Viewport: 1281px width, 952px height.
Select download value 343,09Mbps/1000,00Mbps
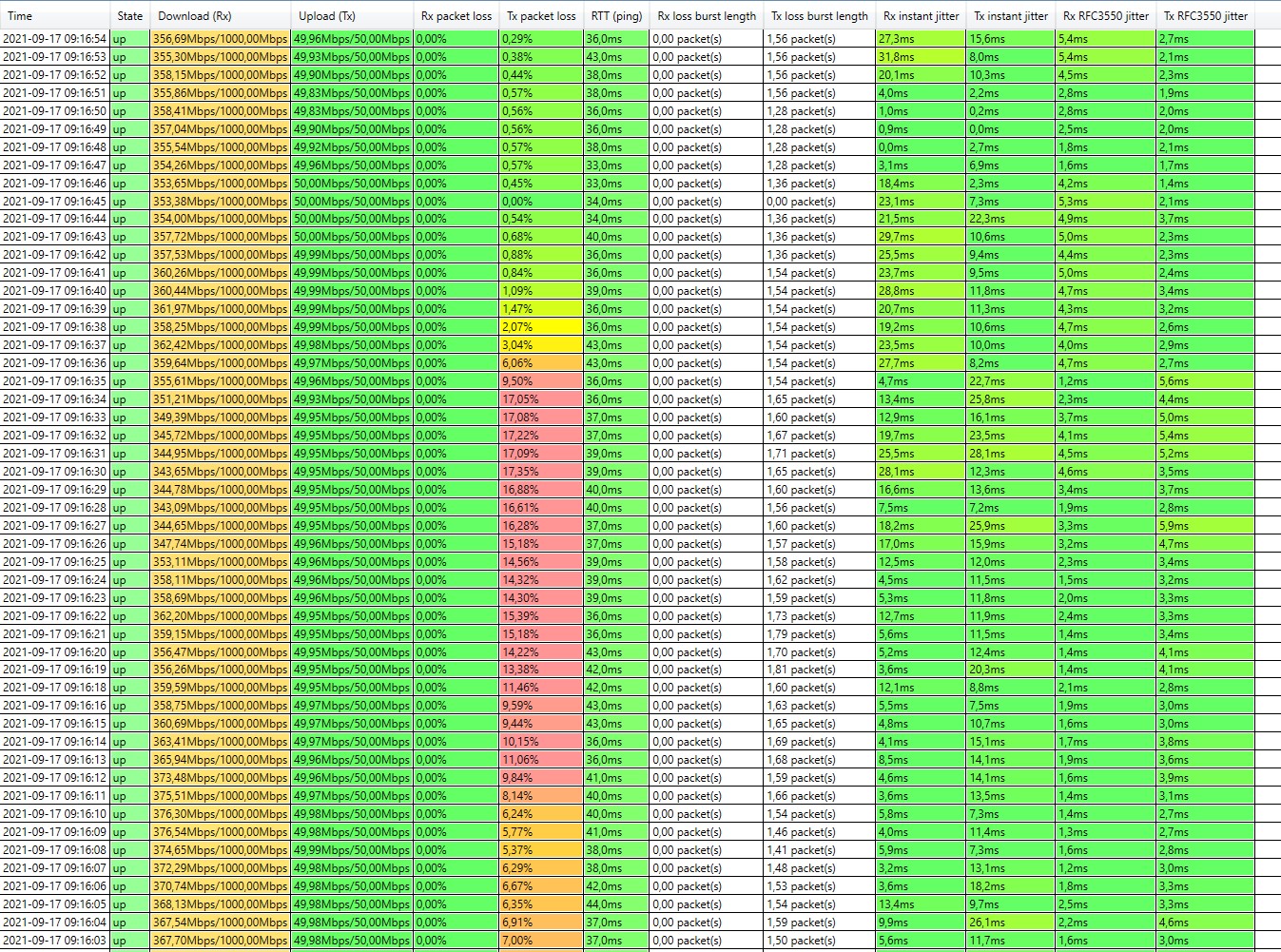[221, 508]
